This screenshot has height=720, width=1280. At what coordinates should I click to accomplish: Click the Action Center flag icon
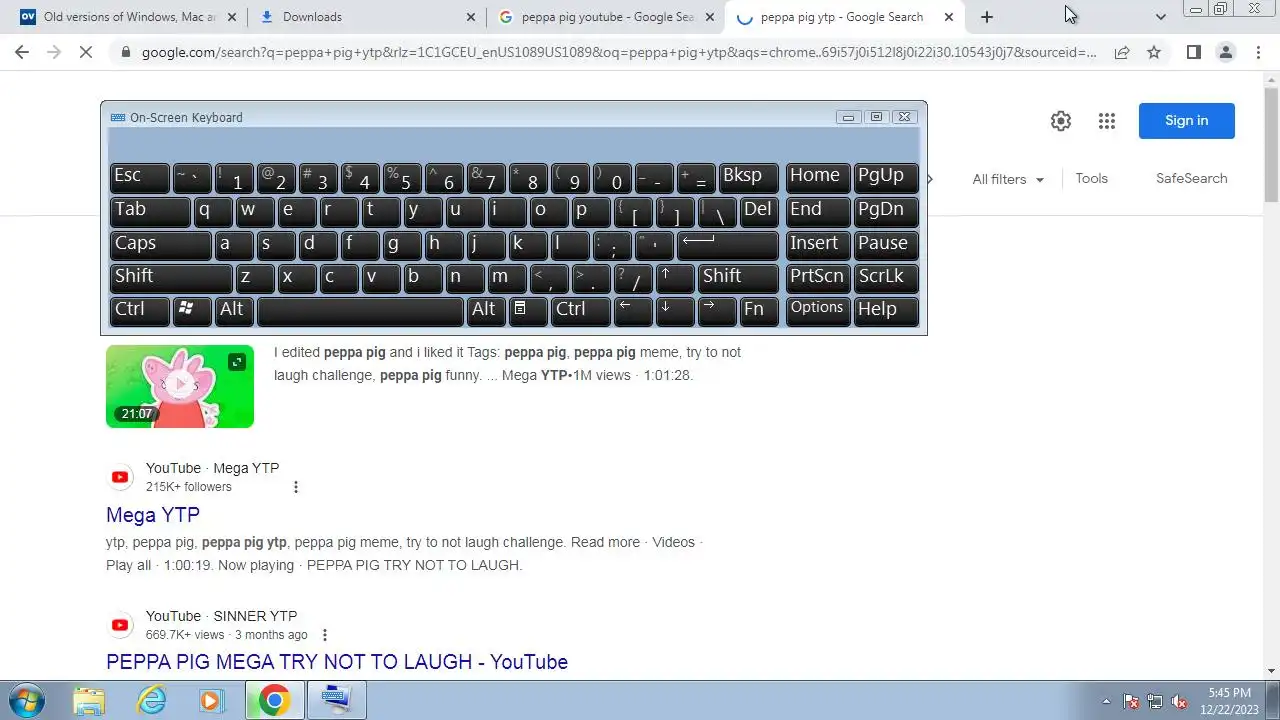[1131, 701]
